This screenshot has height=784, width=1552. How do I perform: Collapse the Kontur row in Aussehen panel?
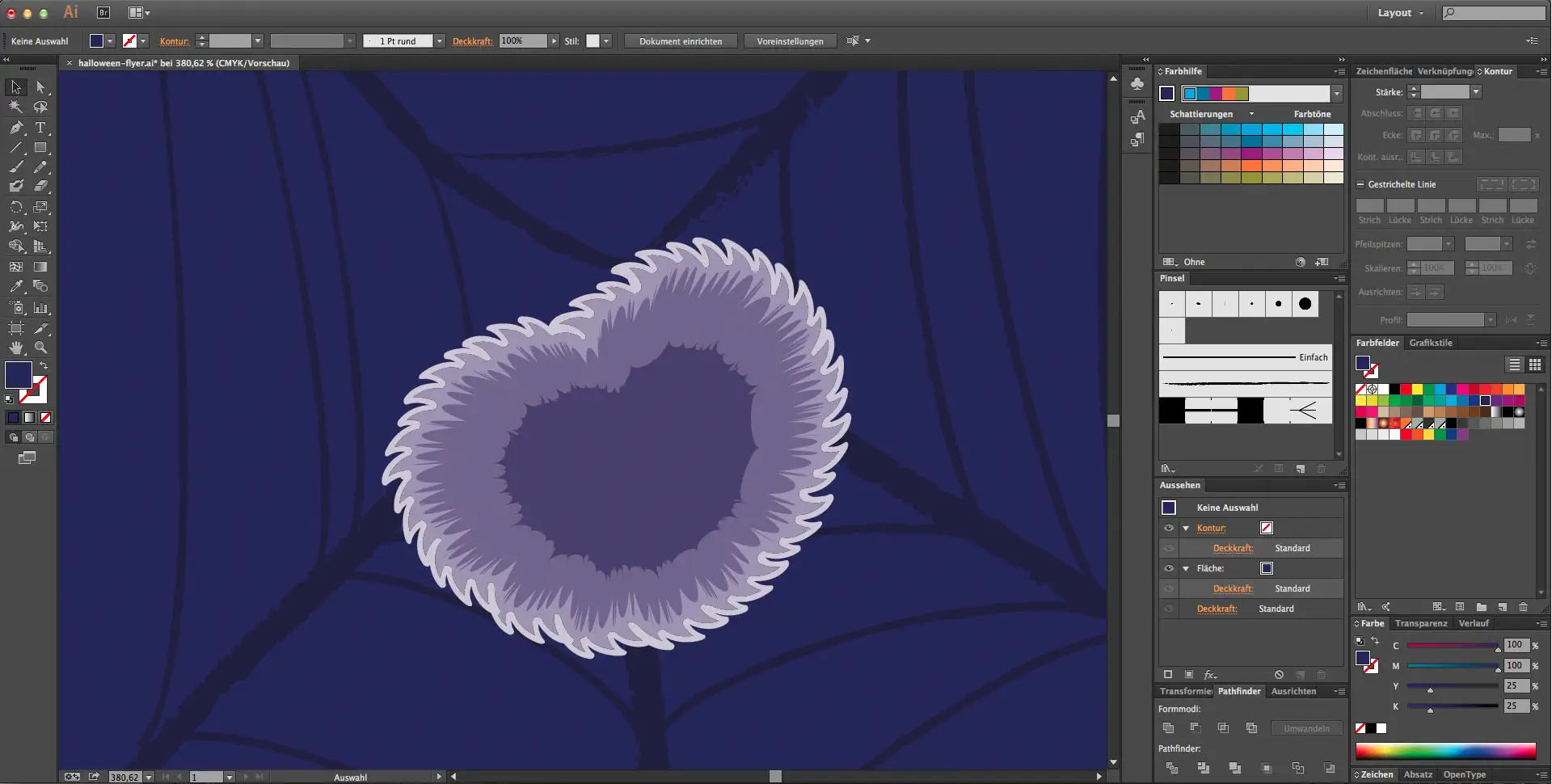[1186, 528]
